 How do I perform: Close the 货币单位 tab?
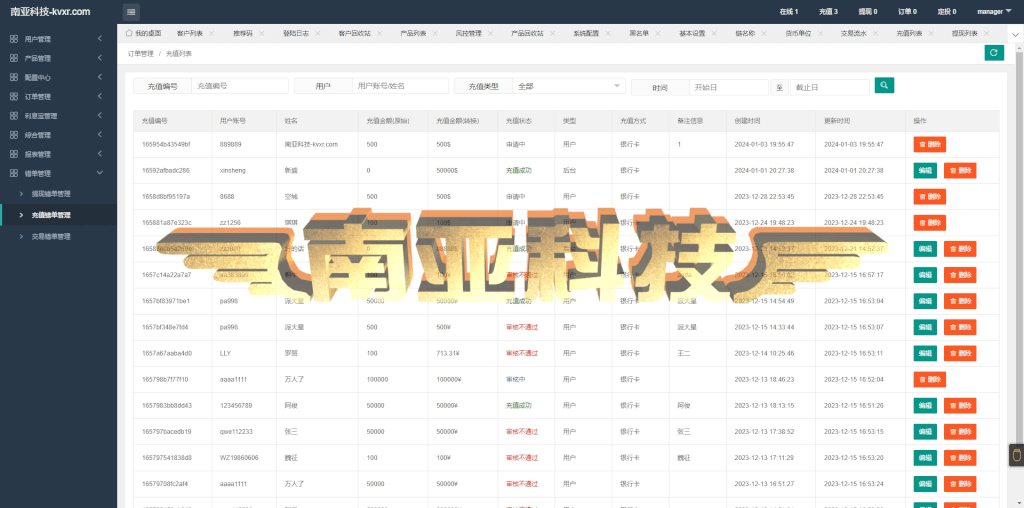[x=820, y=33]
